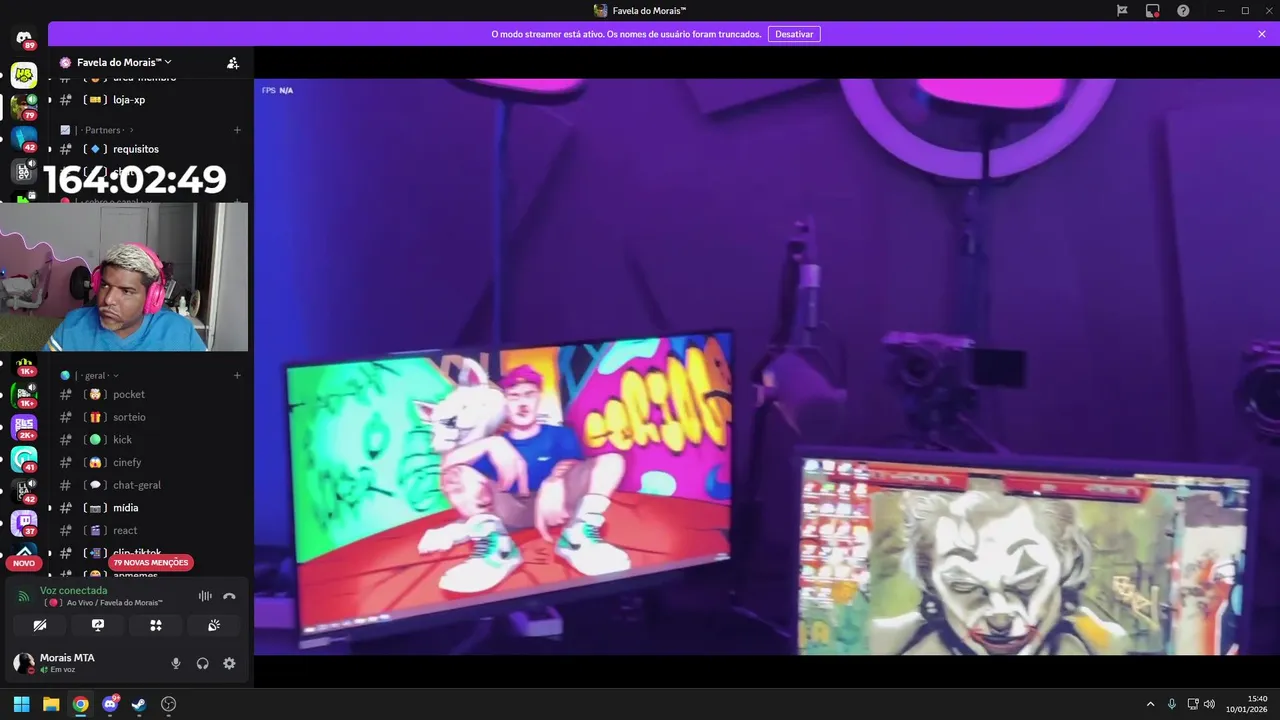This screenshot has height=720, width=1280.
Task: Click Desativar to turn off streamer mode
Action: [794, 34]
